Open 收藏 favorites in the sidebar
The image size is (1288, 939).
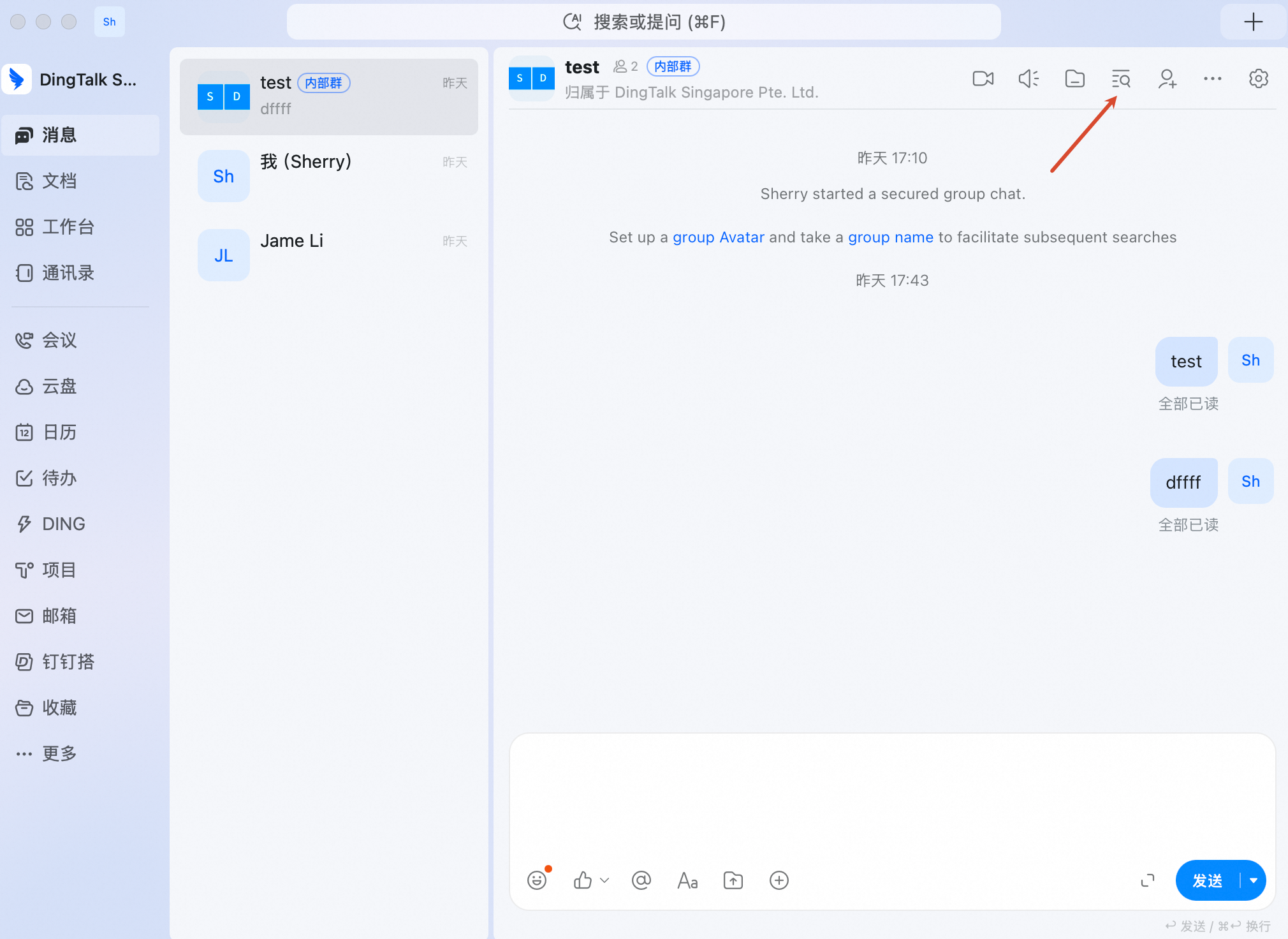pos(80,708)
